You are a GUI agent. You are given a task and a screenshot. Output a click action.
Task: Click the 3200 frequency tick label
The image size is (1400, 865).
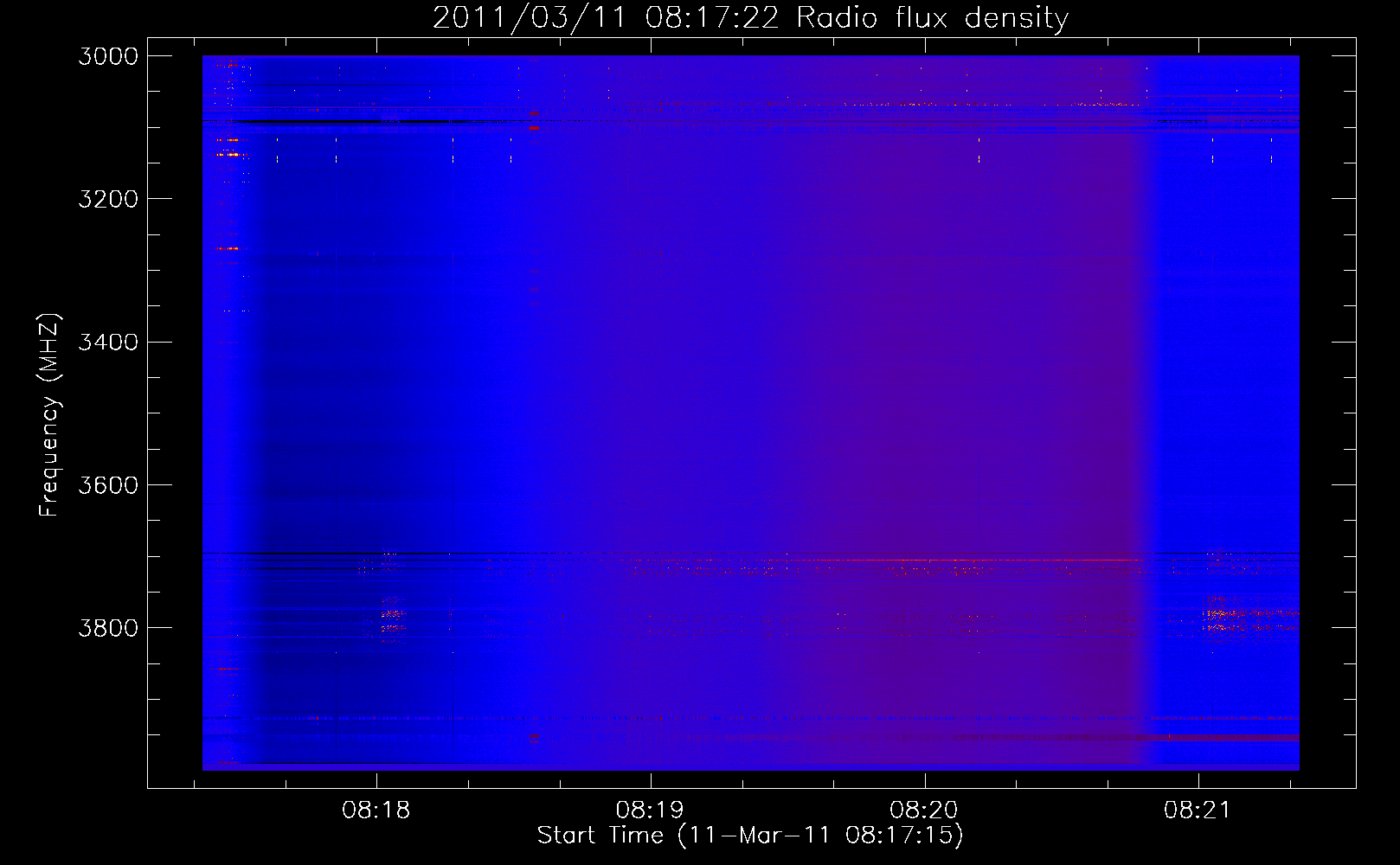[x=108, y=199]
